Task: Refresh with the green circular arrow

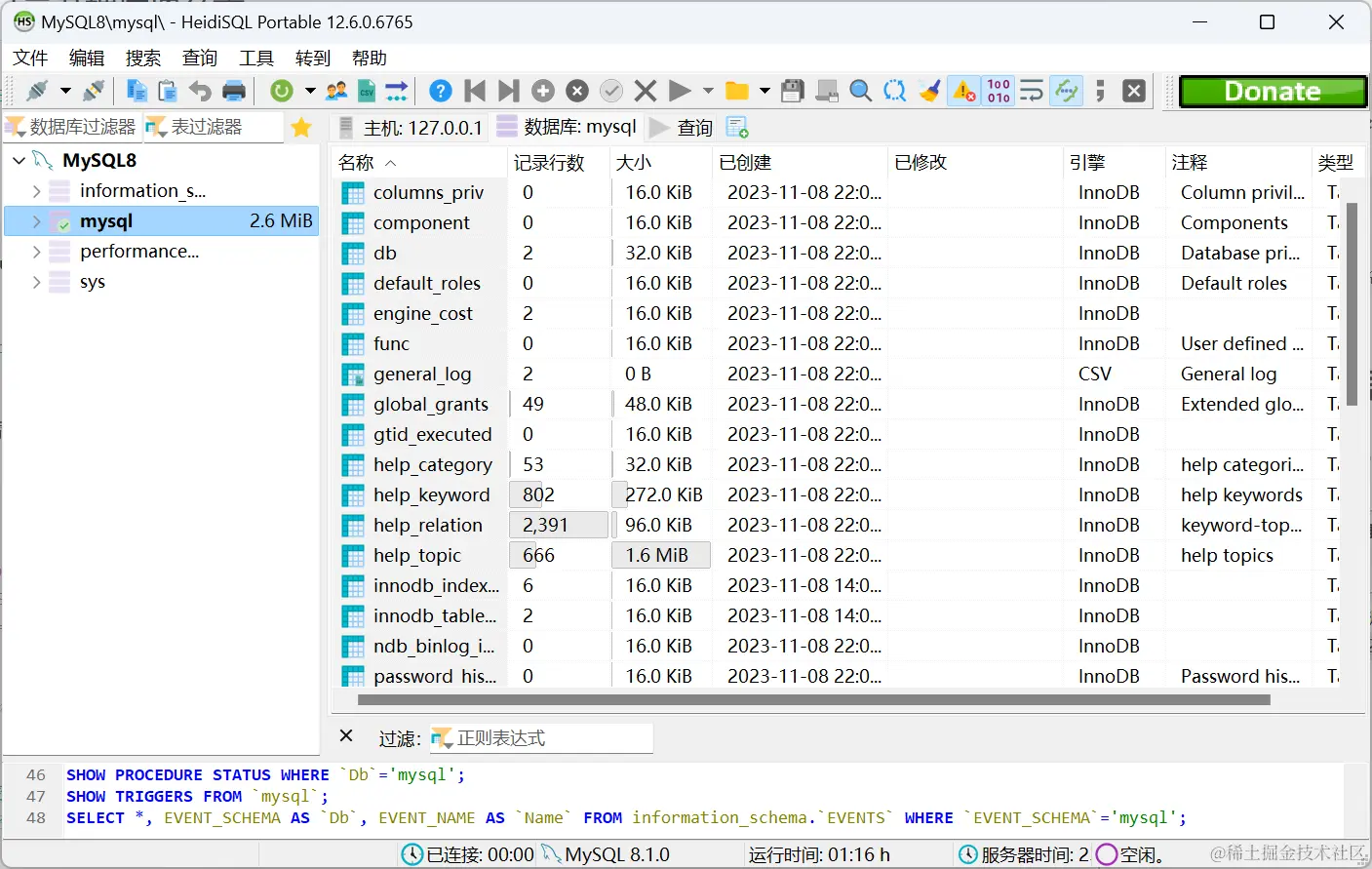Action: click(282, 91)
